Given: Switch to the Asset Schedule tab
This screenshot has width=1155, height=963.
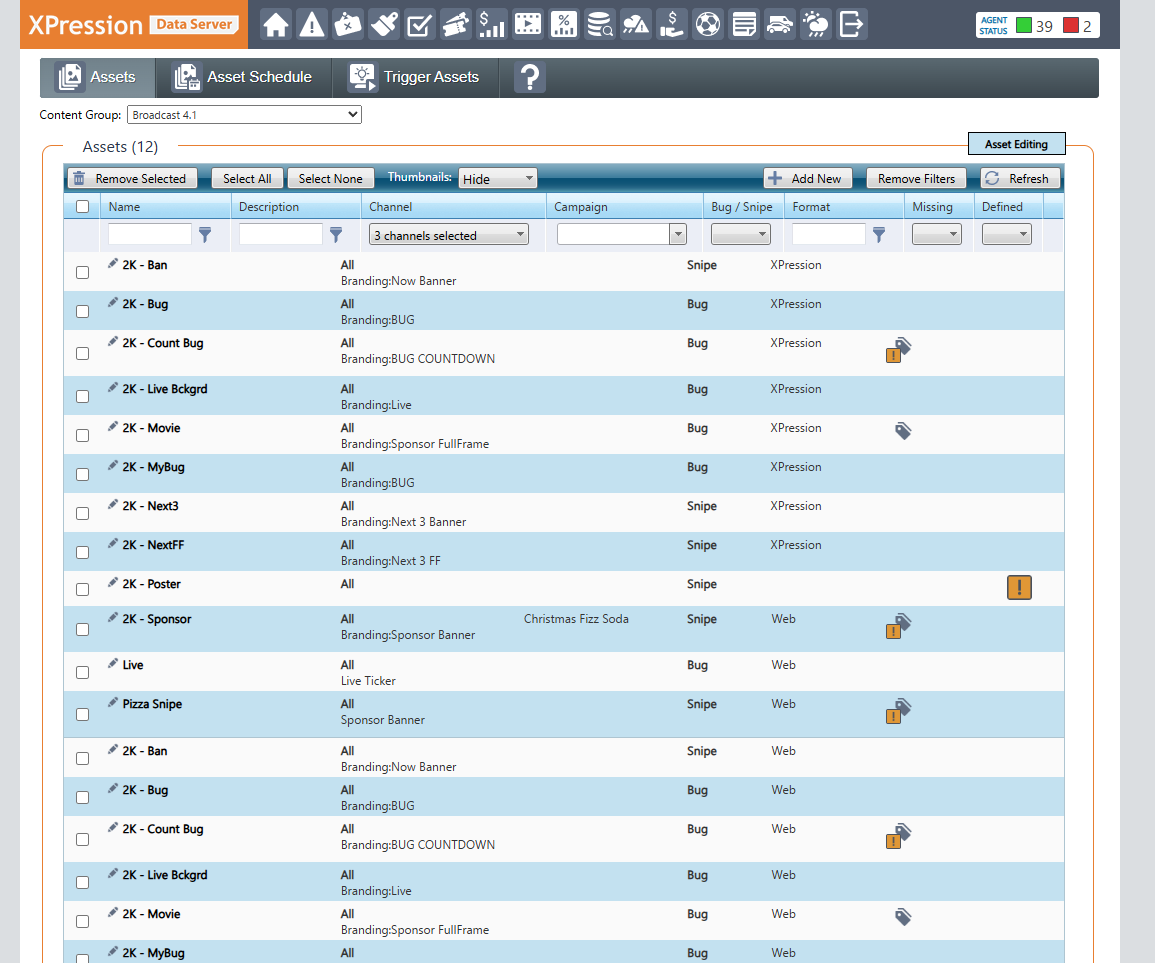Looking at the screenshot, I should (x=242, y=77).
